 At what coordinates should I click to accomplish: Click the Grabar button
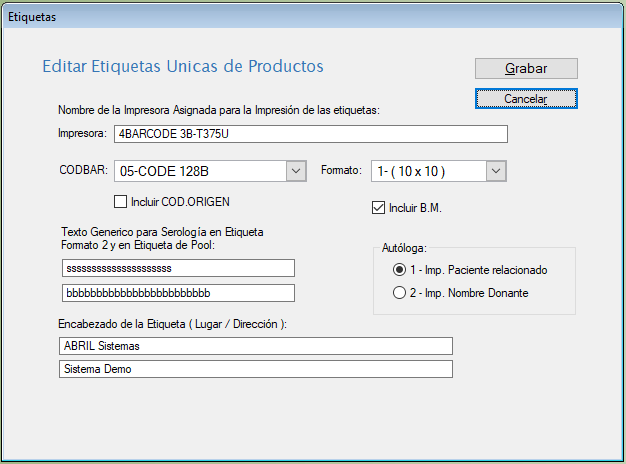pyautogui.click(x=526, y=69)
